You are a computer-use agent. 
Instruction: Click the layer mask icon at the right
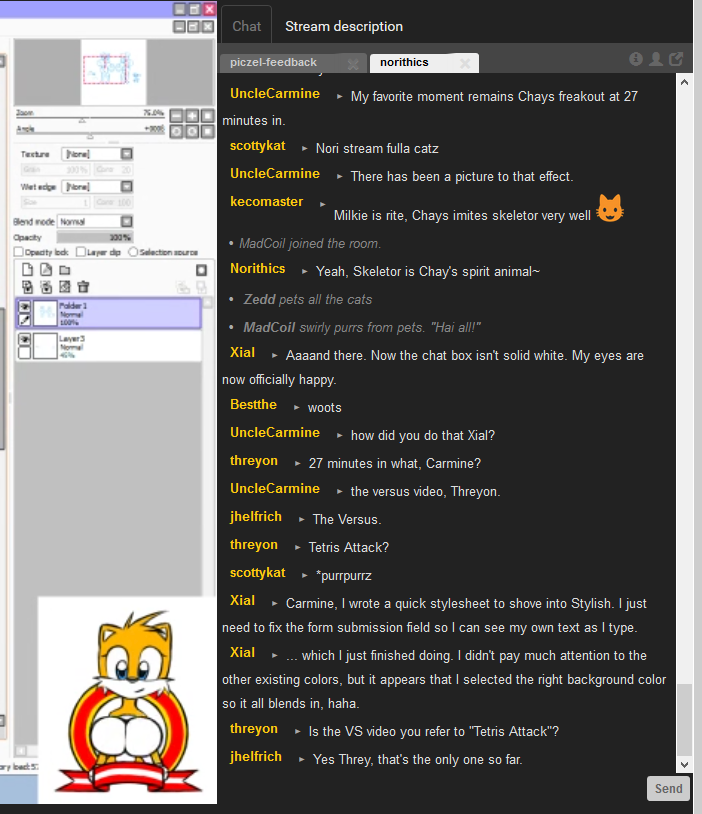click(x=201, y=270)
